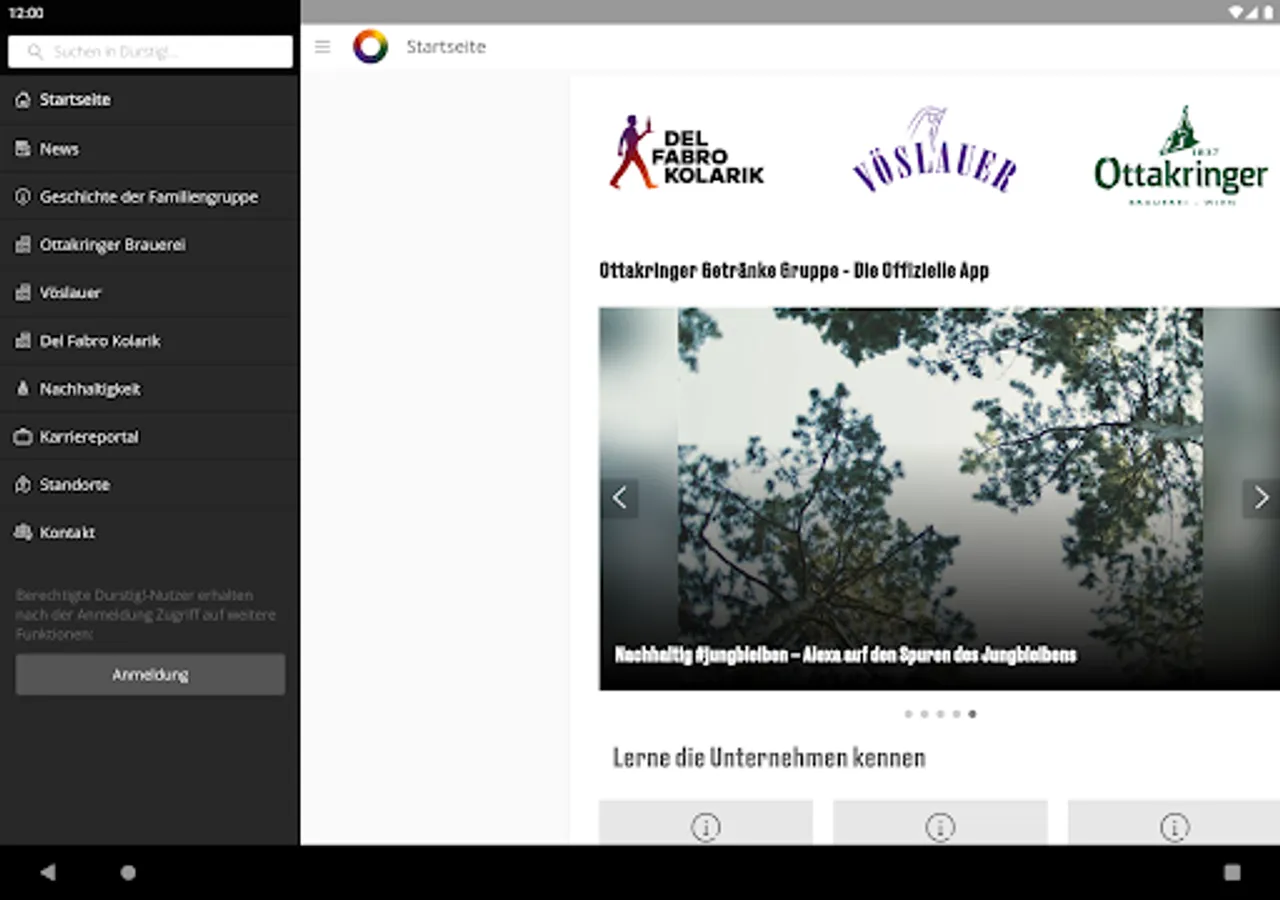Click the search magnifier icon

point(36,52)
